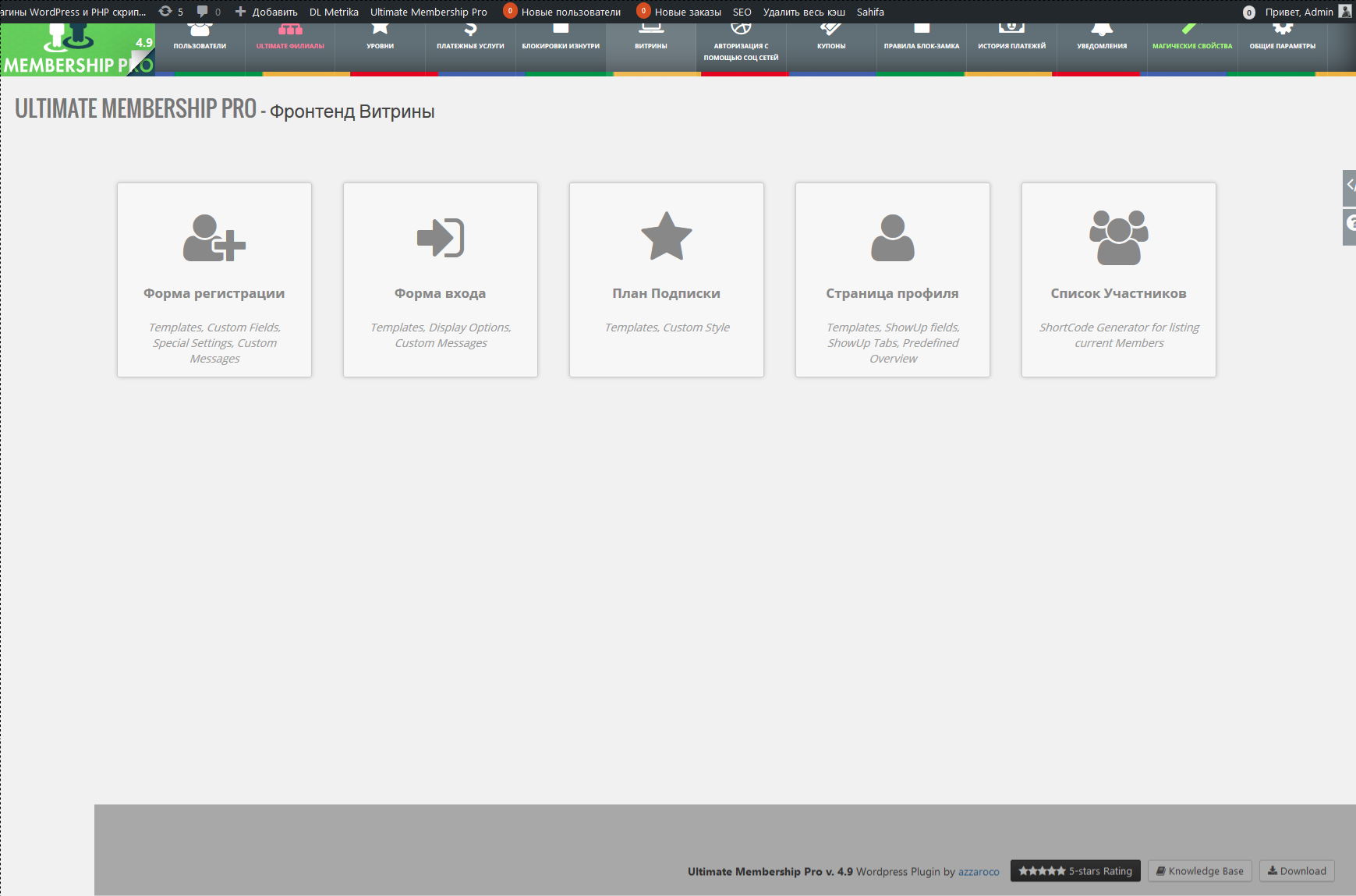The width and height of the screenshot is (1356, 896).
Task: Click the Download button in footer
Action: pos(1296,871)
